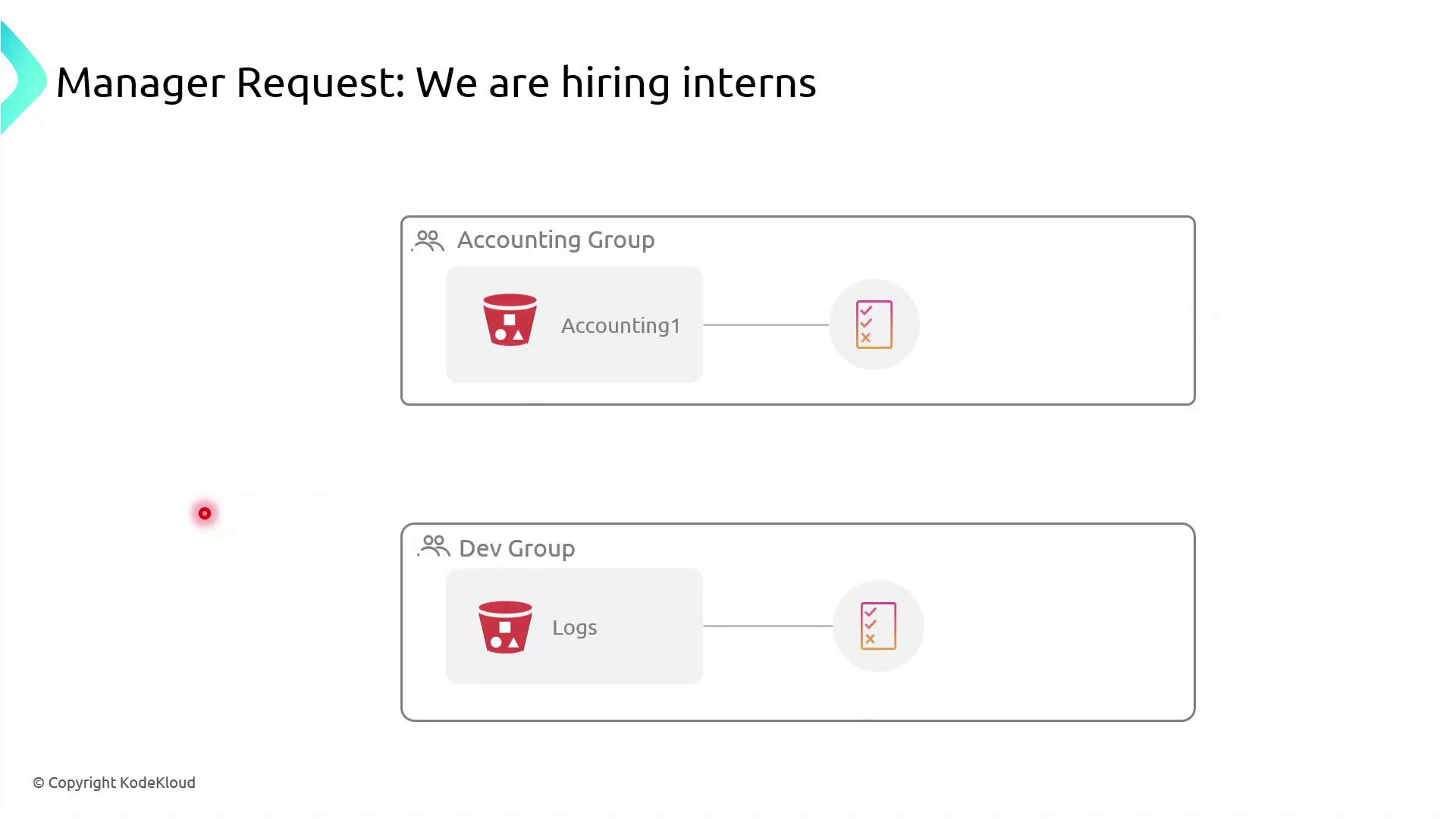Select the Accounting1 S3 bucket icon
The width and height of the screenshot is (1456, 819).
[510, 320]
